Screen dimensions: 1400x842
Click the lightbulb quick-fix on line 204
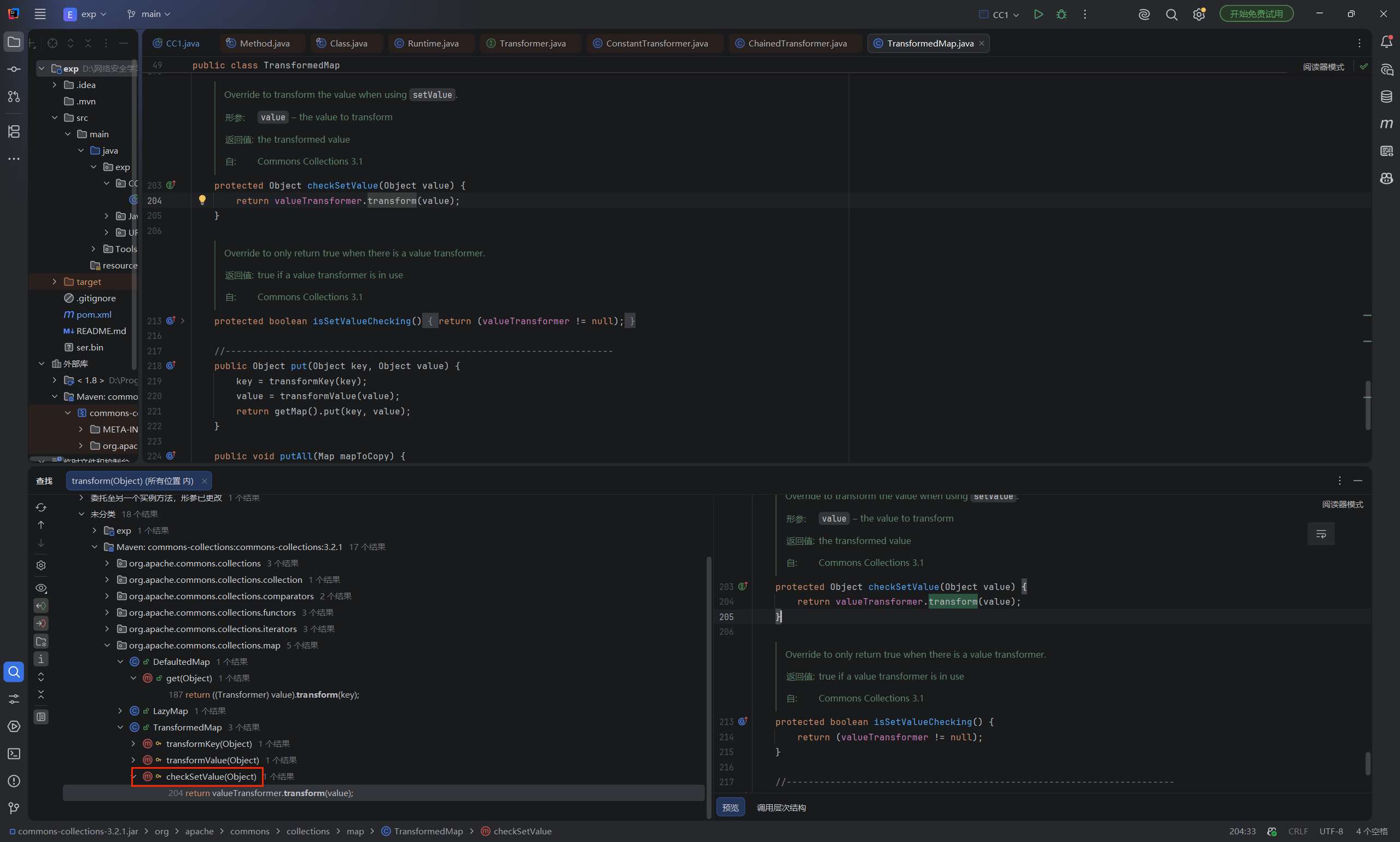click(202, 200)
